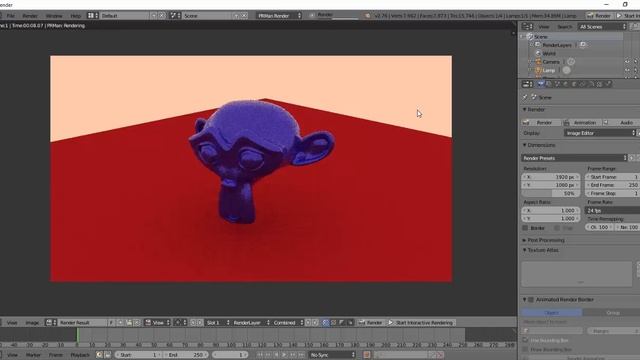The width and height of the screenshot is (640, 360).
Task: Open the screen layout browse icon
Action: click(x=93, y=16)
